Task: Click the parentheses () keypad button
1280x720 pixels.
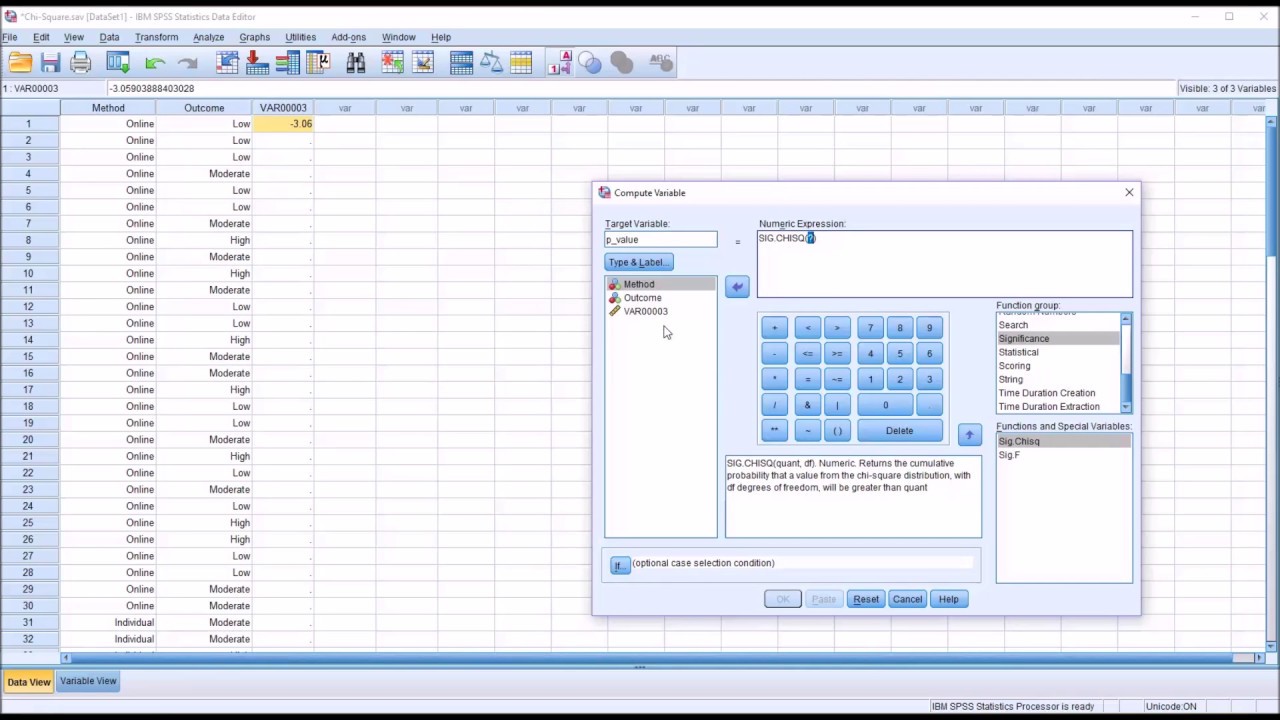Action: click(837, 431)
